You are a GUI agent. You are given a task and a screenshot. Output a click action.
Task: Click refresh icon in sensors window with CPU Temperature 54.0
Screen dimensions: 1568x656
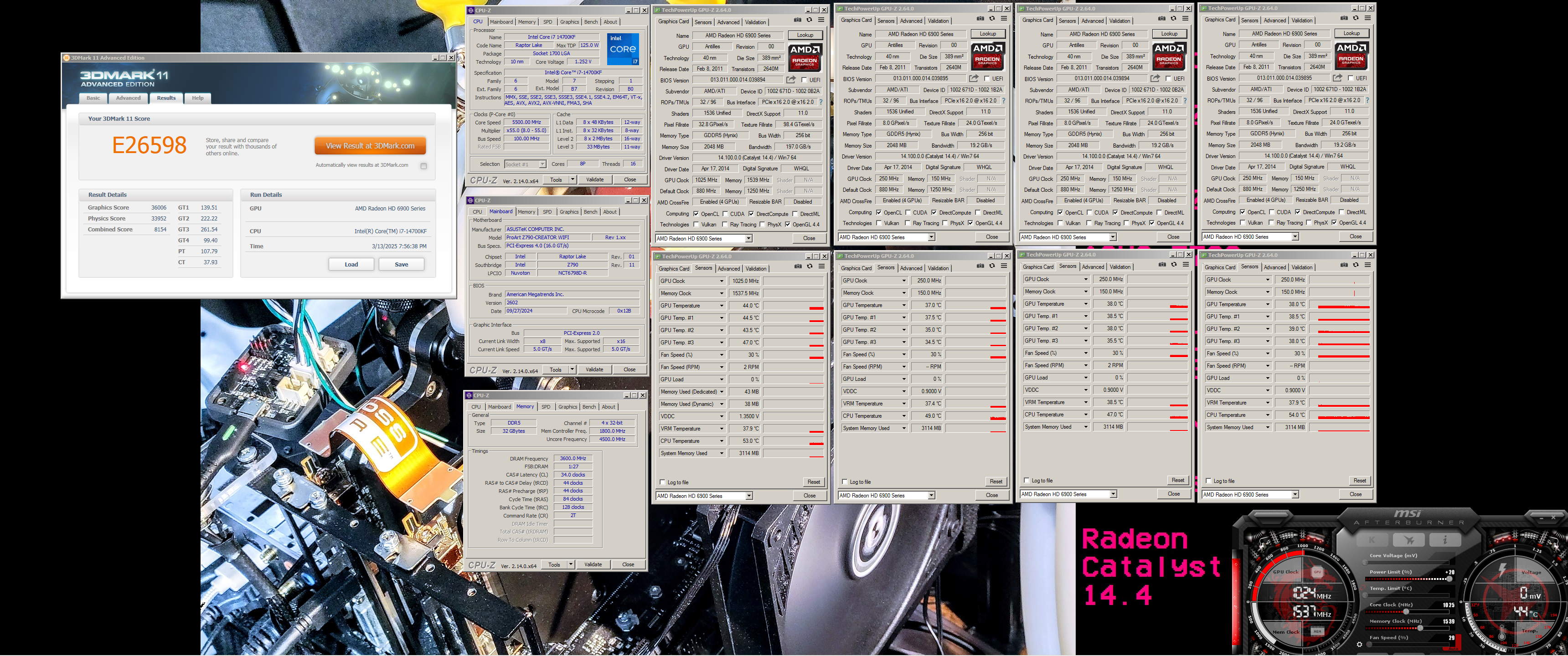pyautogui.click(x=1356, y=265)
